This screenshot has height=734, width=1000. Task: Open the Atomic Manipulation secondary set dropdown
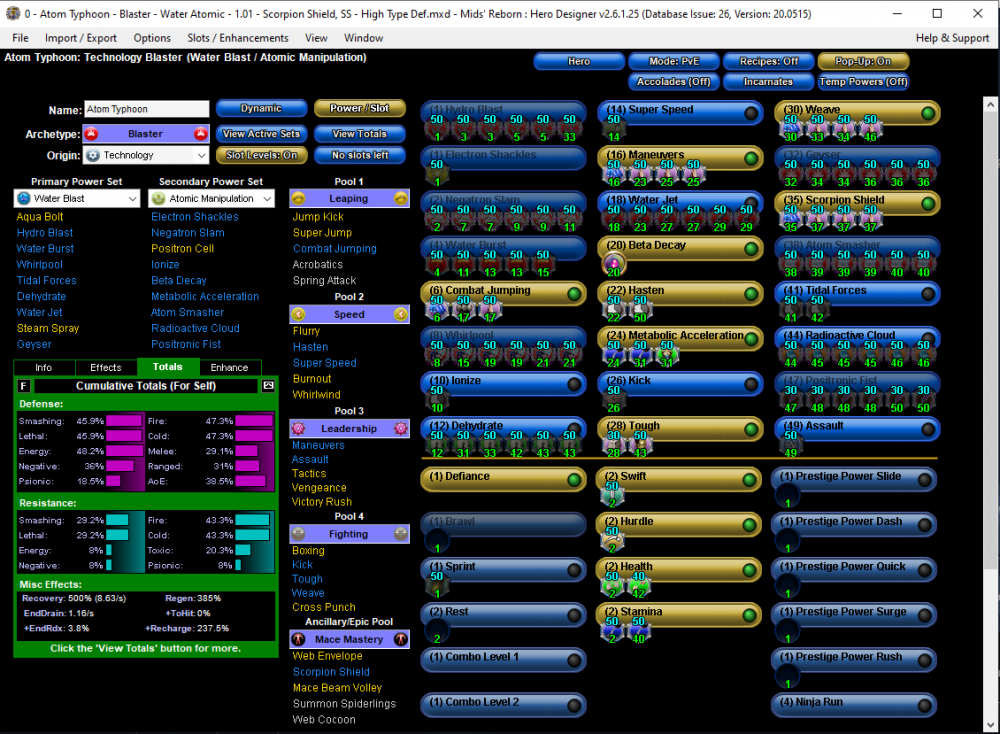pyautogui.click(x=212, y=199)
